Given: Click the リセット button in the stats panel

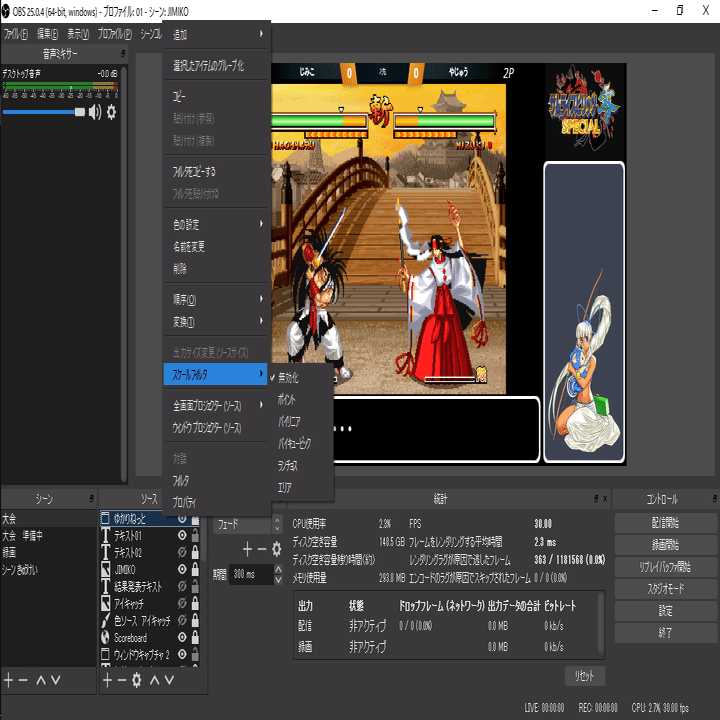Looking at the screenshot, I should (585, 675).
